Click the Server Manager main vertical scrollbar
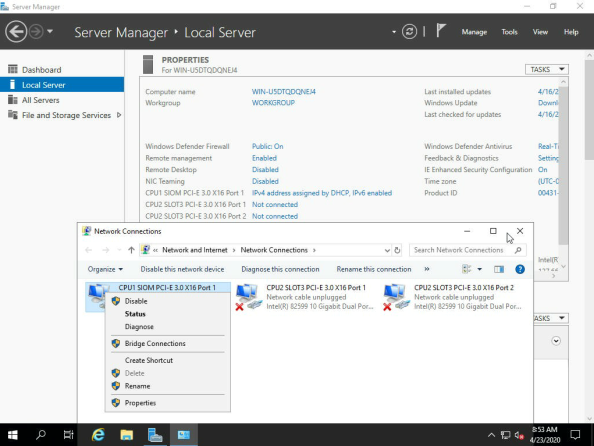The width and height of the screenshot is (594, 446). click(589, 109)
